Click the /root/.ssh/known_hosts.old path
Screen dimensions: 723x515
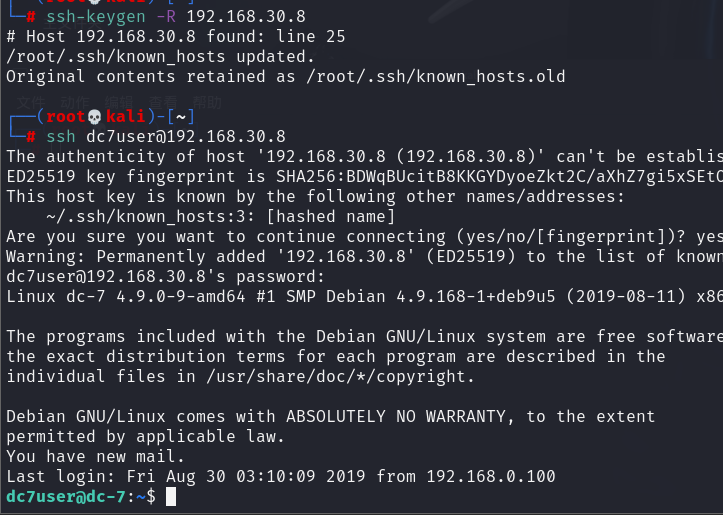pos(436,77)
